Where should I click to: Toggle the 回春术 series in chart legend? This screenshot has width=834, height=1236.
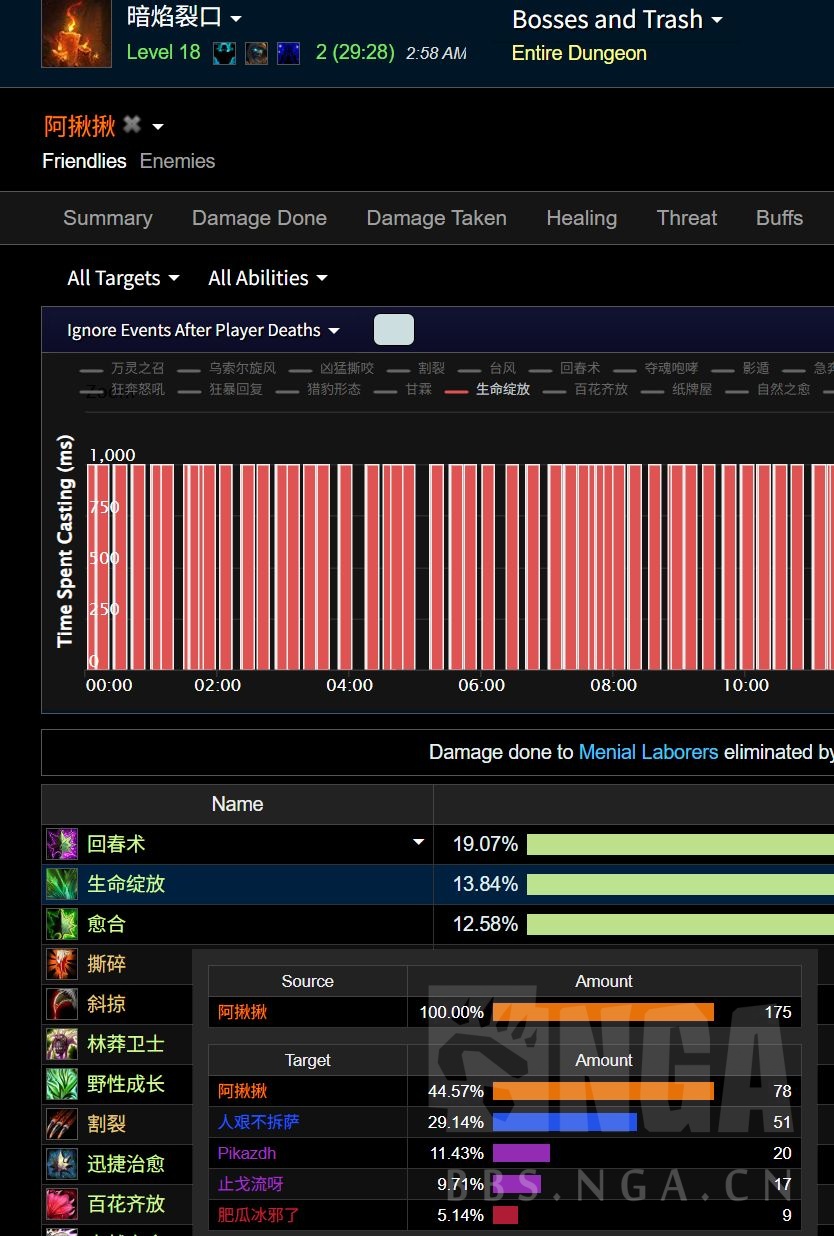579,368
